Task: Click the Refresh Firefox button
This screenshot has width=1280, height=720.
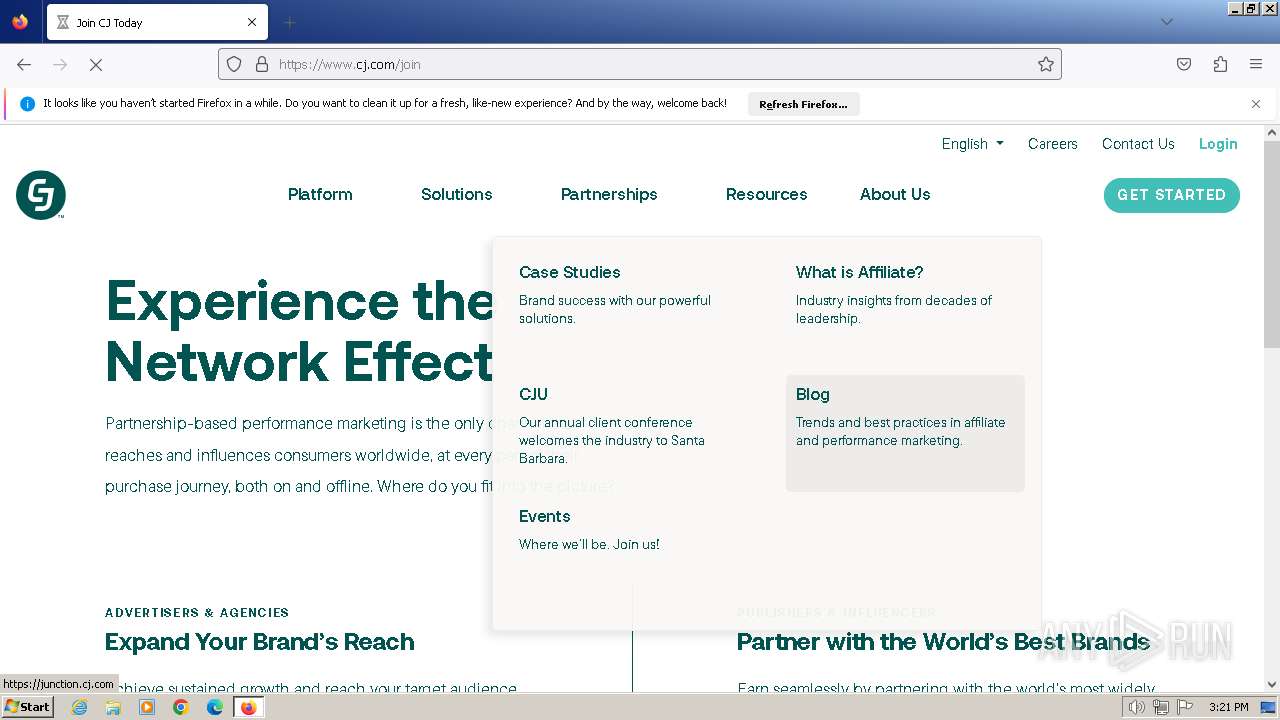Action: (803, 104)
